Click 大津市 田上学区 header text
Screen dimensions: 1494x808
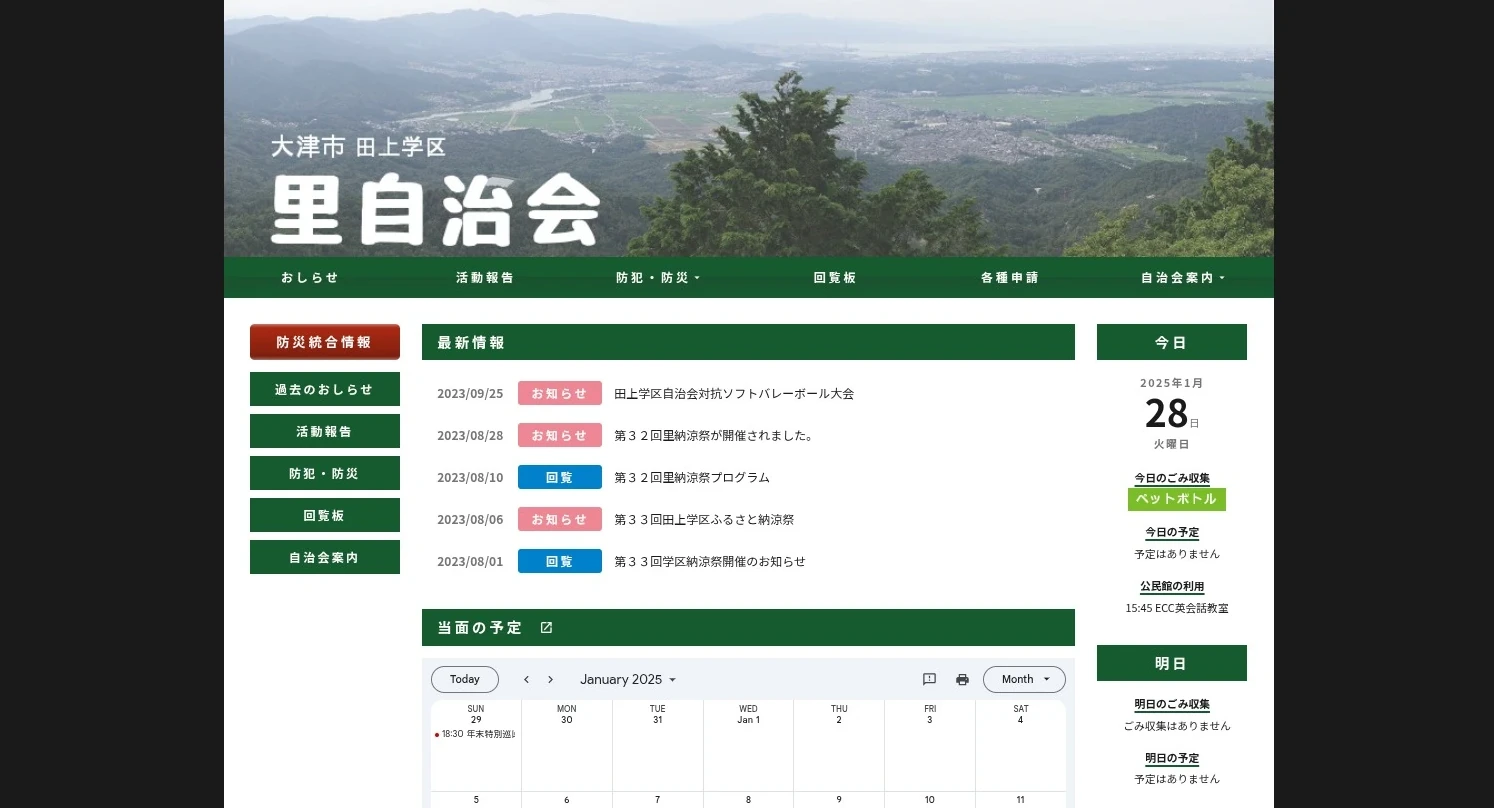pos(358,147)
